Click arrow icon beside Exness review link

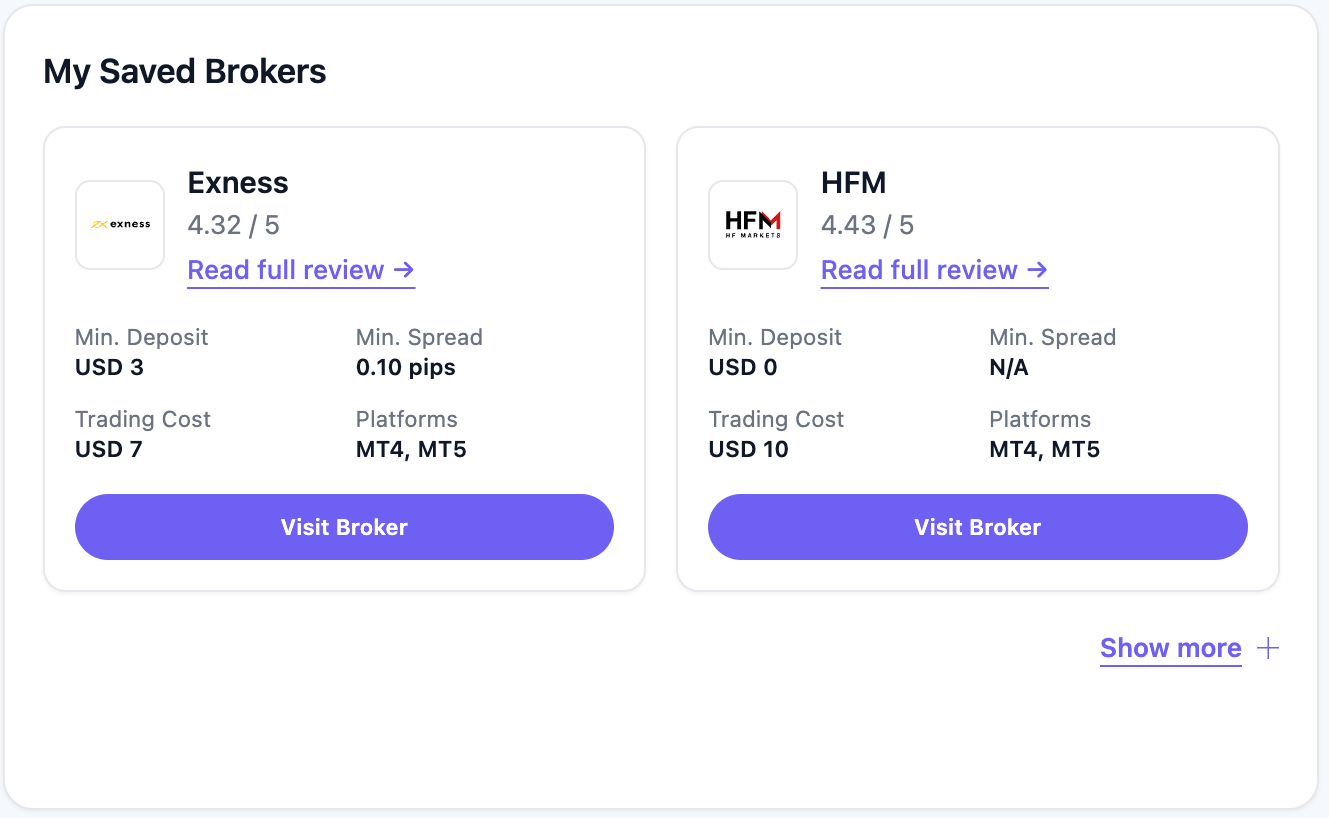pyautogui.click(x=404, y=270)
